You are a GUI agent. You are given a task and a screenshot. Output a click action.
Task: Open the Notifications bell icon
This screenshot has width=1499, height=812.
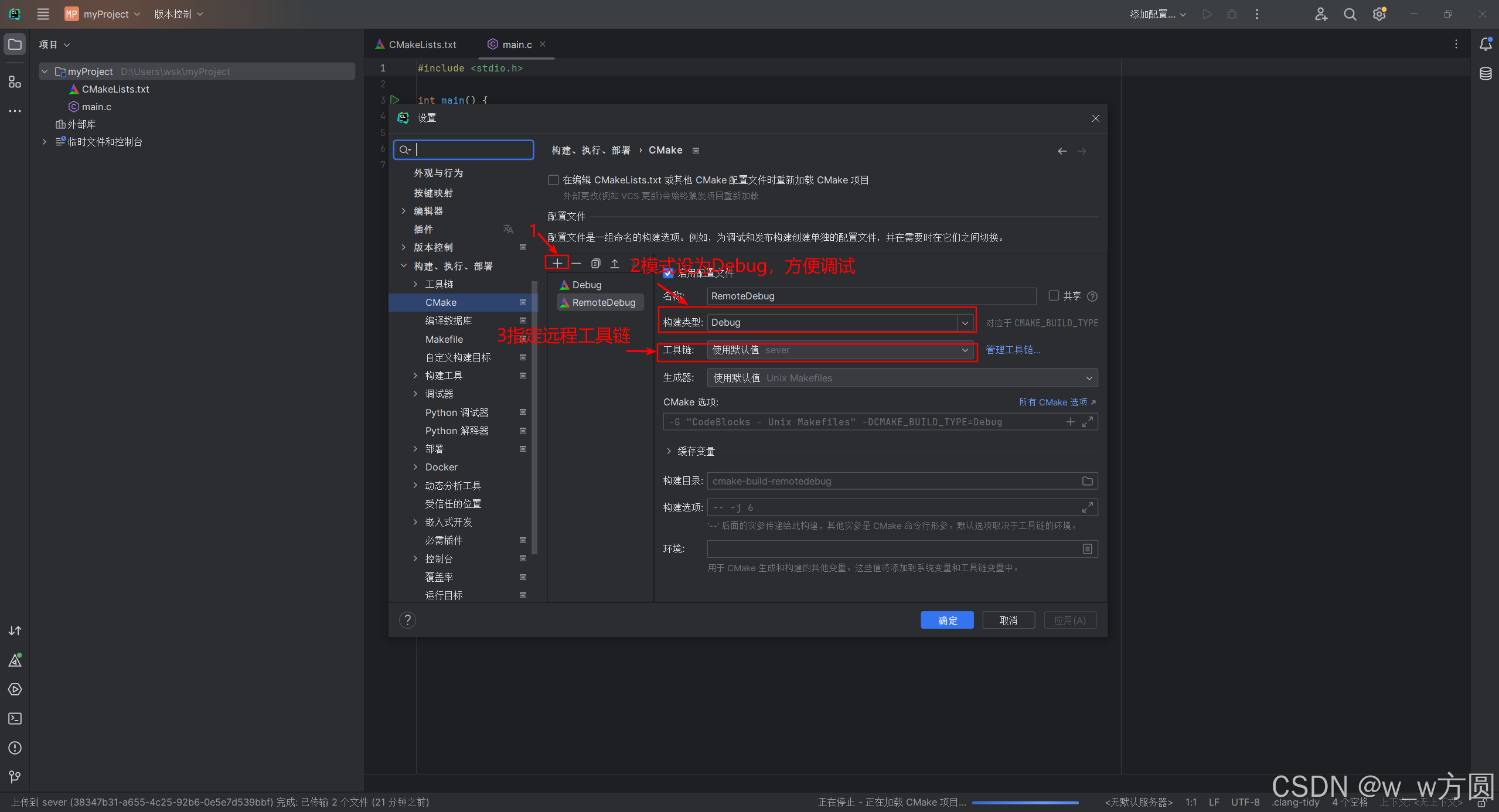(1486, 45)
